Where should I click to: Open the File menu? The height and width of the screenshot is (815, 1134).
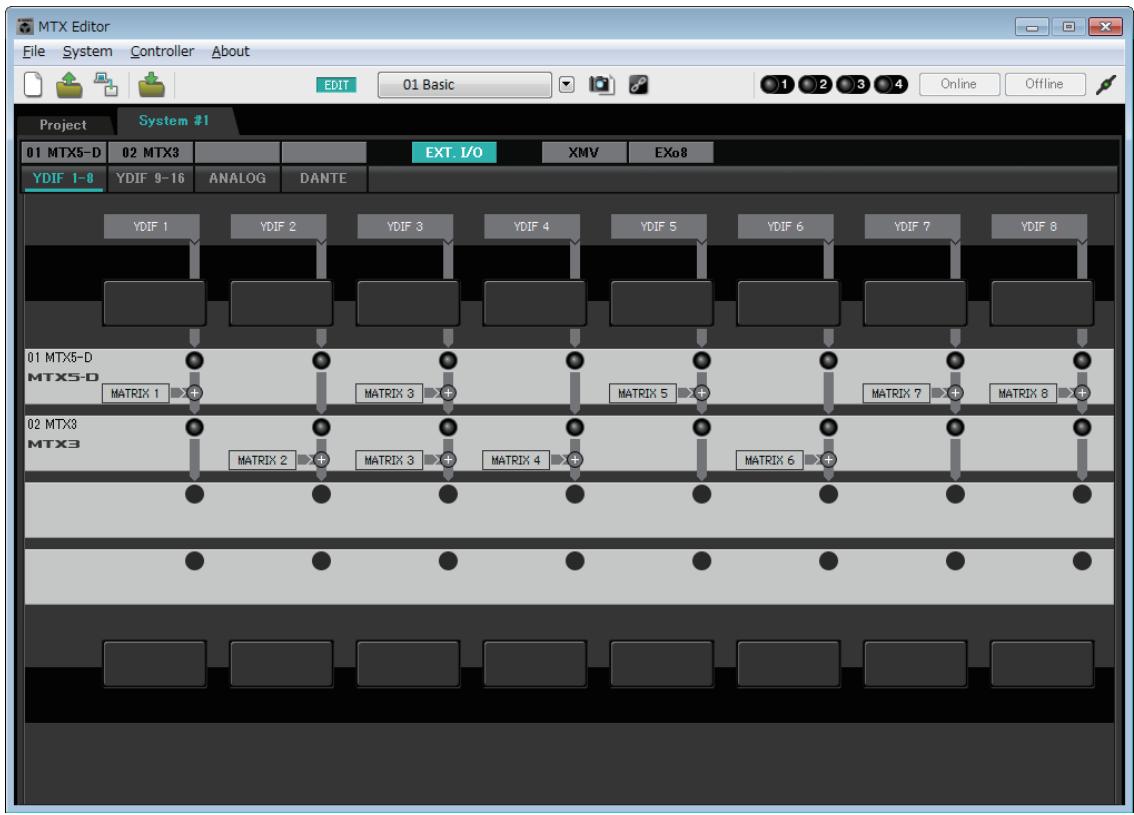pyautogui.click(x=34, y=51)
